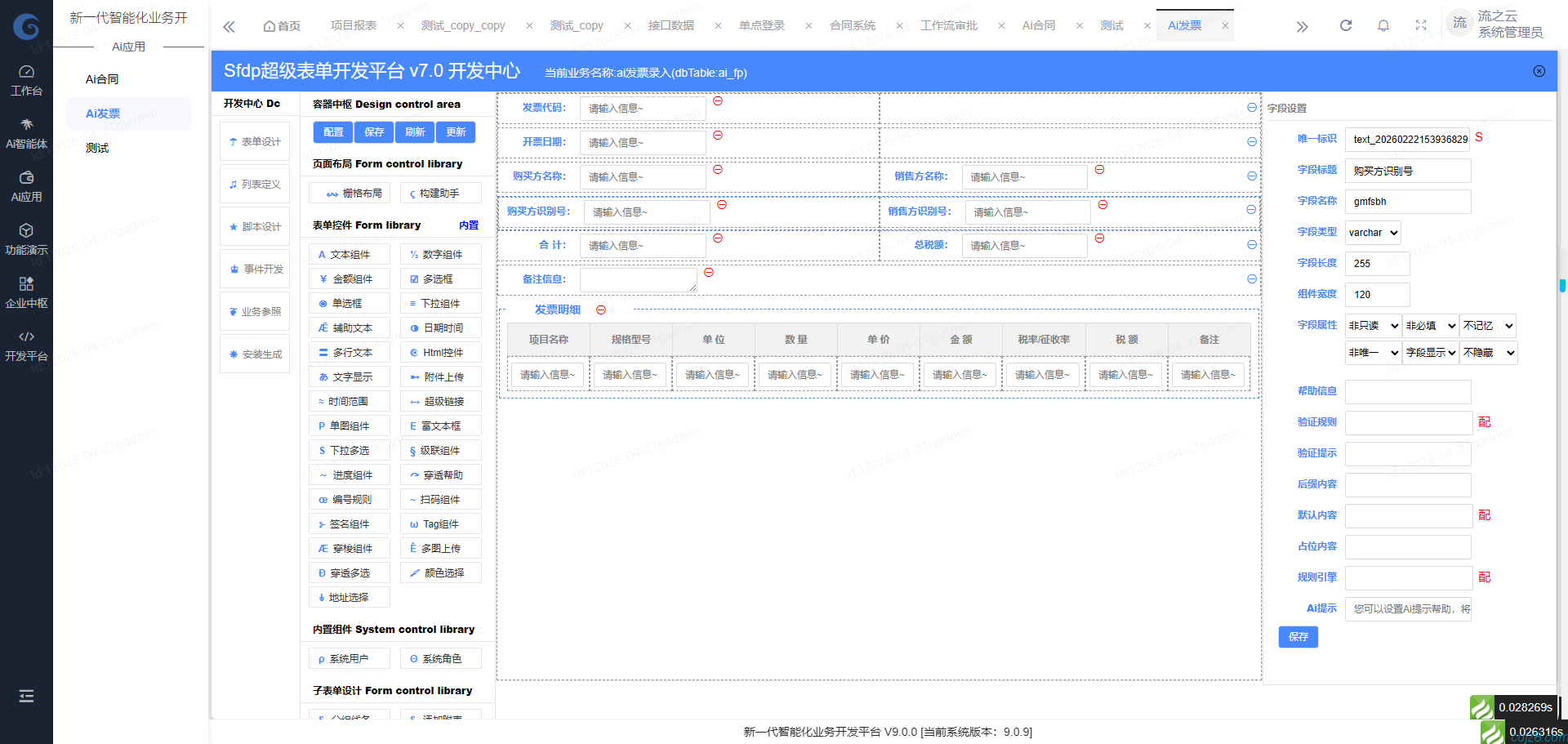Select the 系统用户 system user component
This screenshot has height=744, width=1568.
point(349,657)
